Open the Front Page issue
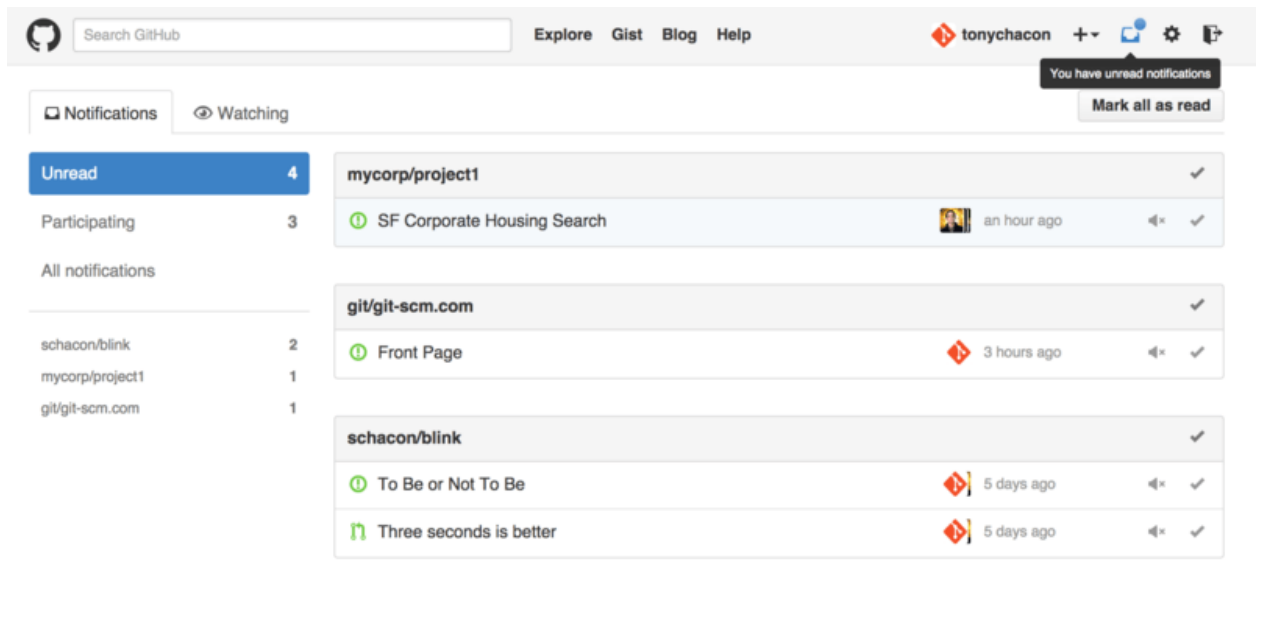 [420, 353]
